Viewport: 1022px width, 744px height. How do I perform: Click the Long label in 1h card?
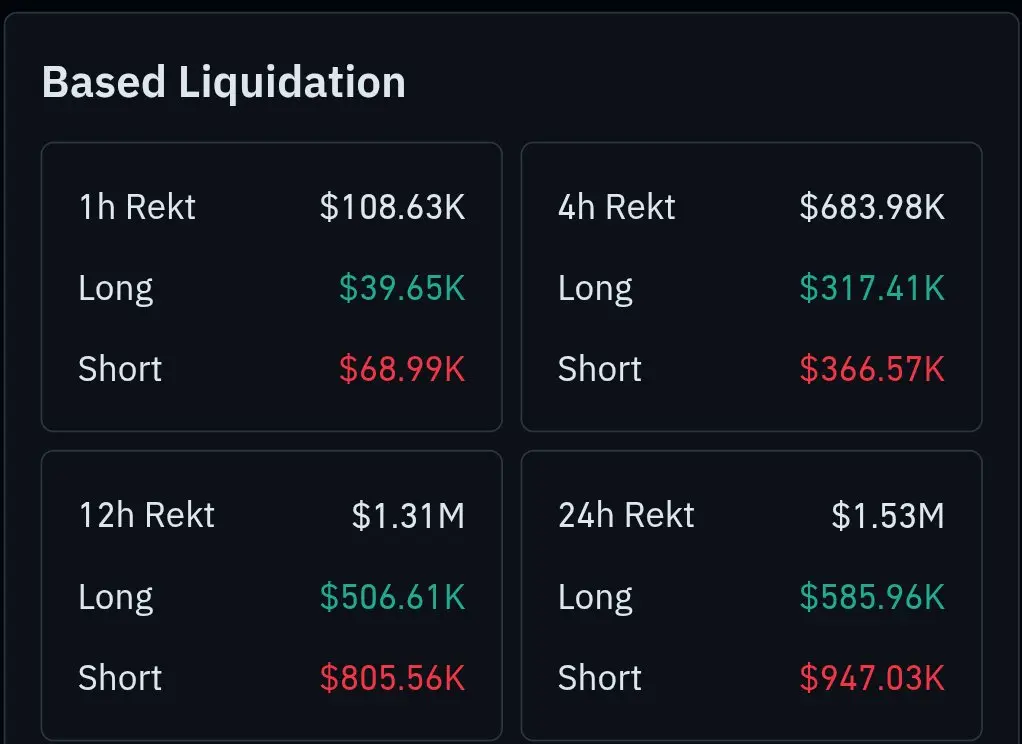pyautogui.click(x=116, y=289)
